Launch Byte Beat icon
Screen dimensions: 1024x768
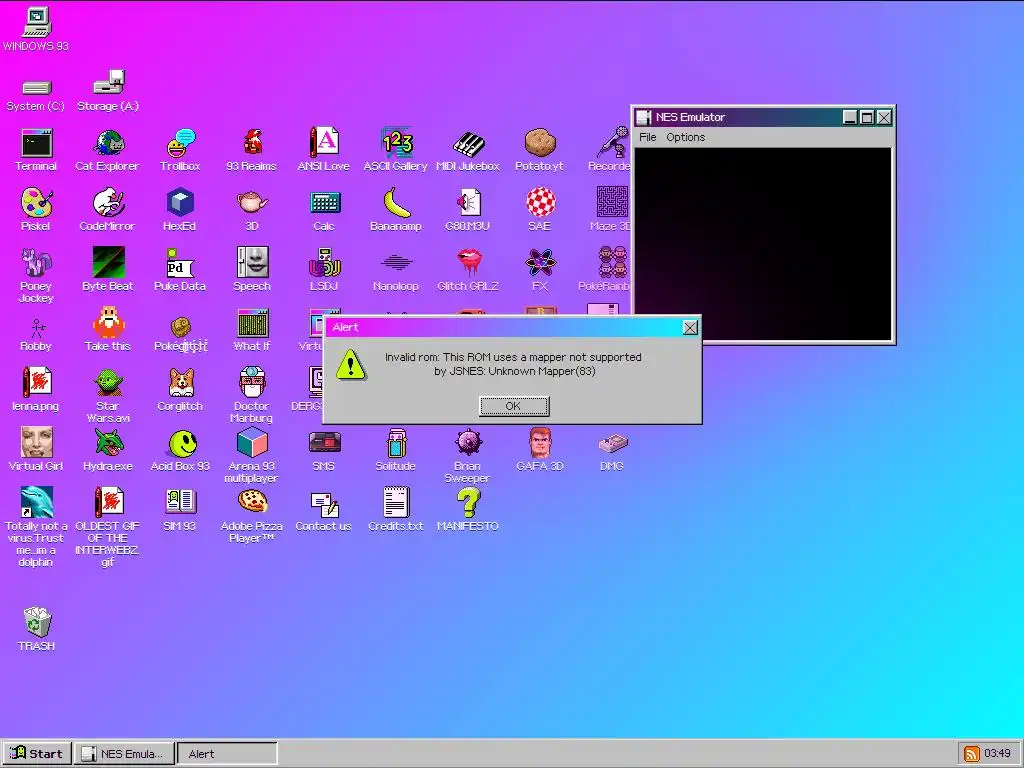click(108, 263)
